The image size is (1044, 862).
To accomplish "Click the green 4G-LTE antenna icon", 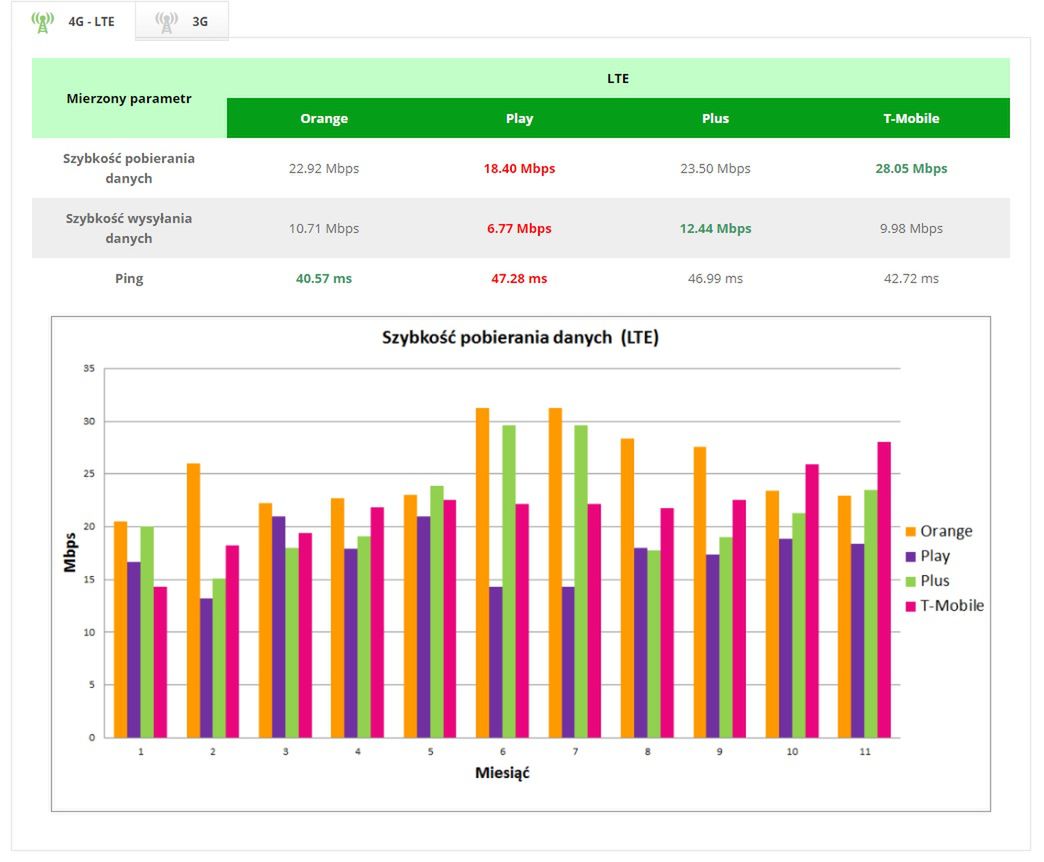I will pos(43,22).
